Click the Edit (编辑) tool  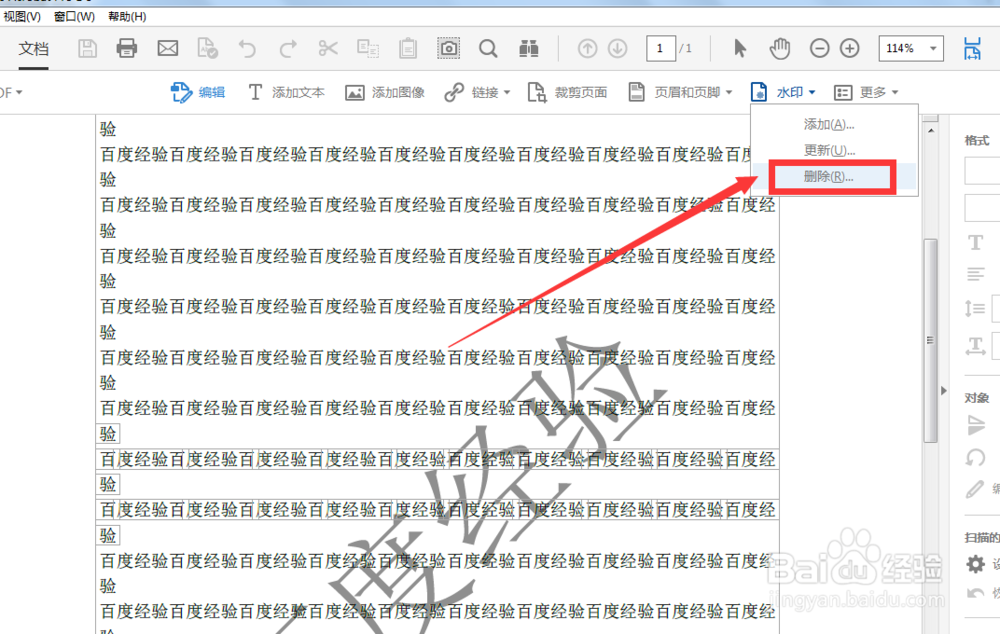pyautogui.click(x=198, y=92)
